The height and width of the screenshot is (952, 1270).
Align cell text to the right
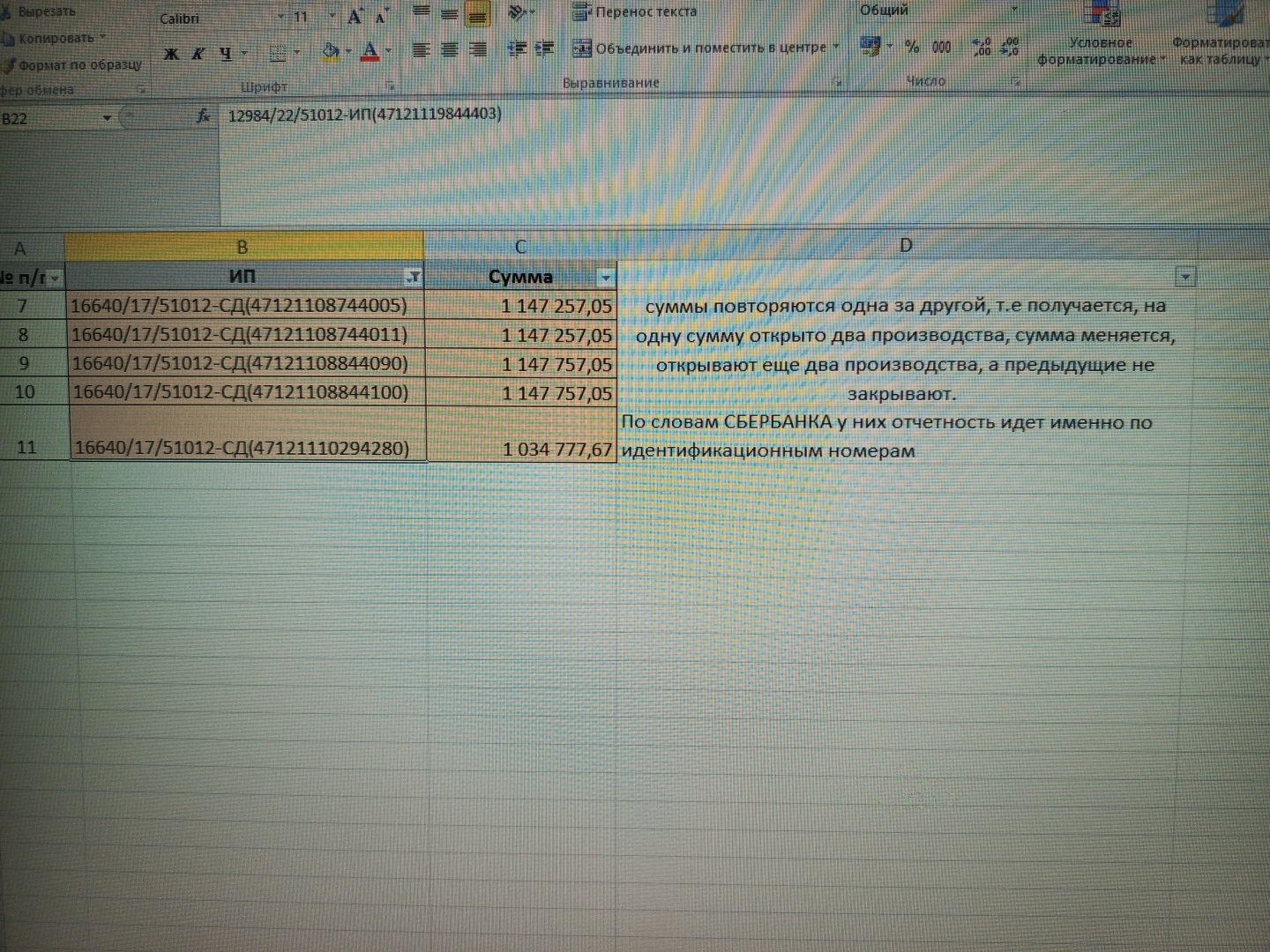pos(477,49)
